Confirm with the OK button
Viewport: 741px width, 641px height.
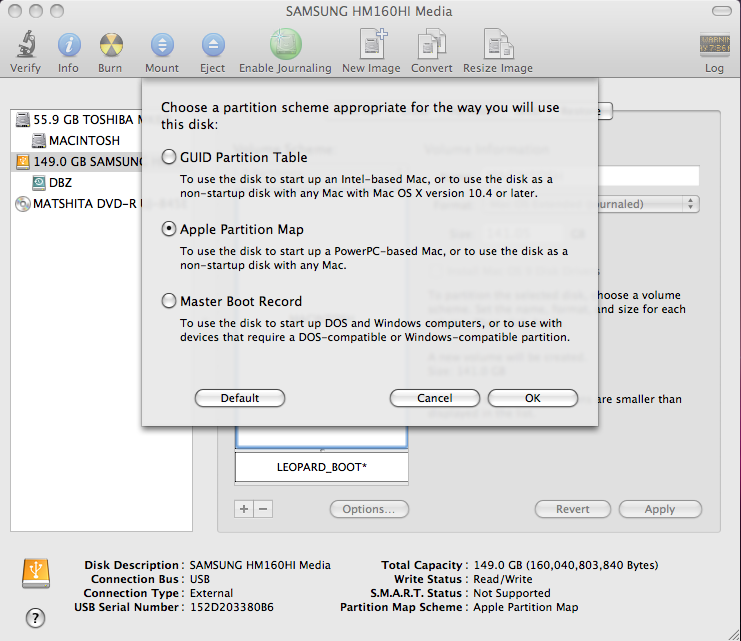533,398
